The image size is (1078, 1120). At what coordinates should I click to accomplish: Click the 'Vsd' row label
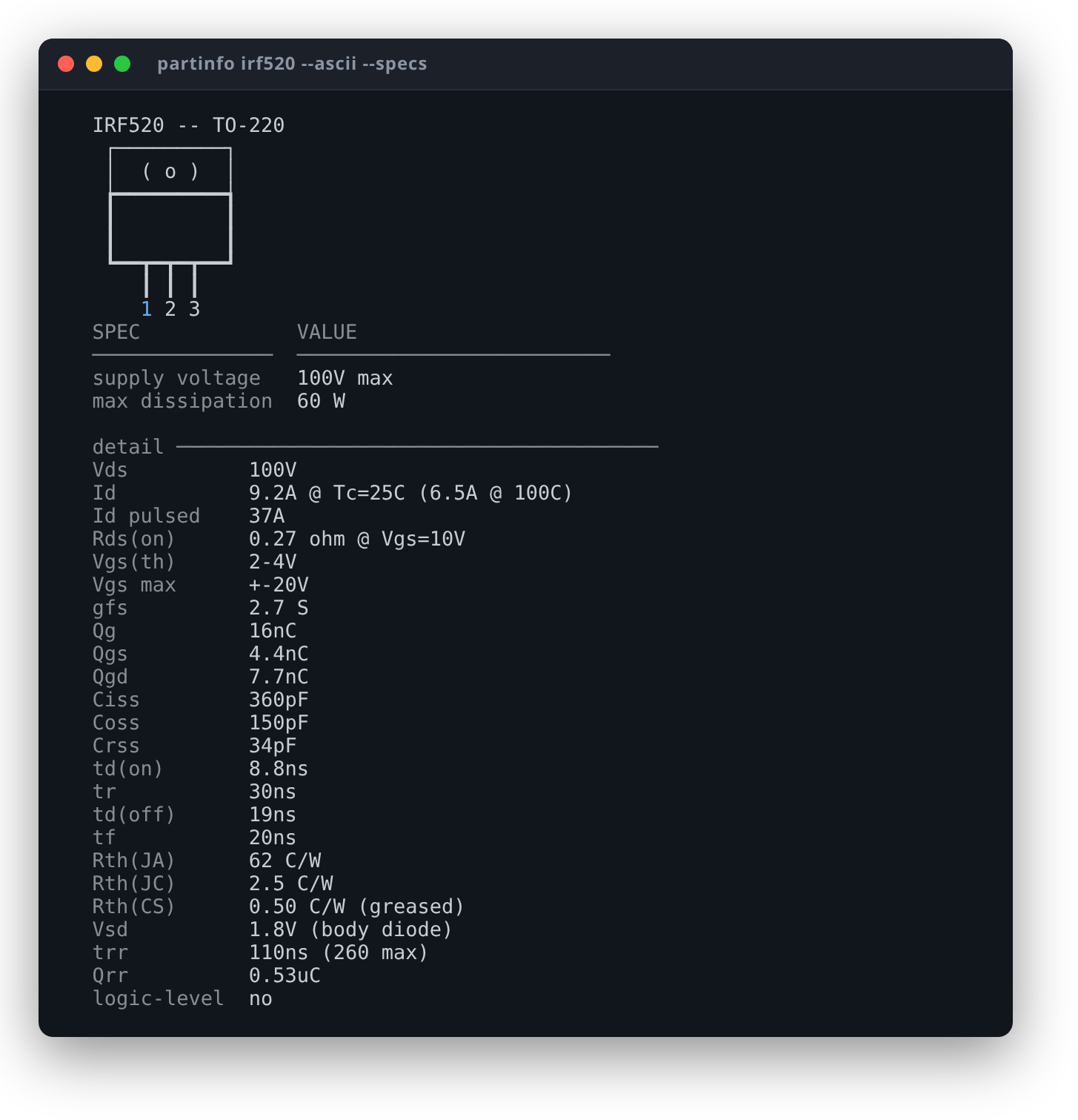110,930
